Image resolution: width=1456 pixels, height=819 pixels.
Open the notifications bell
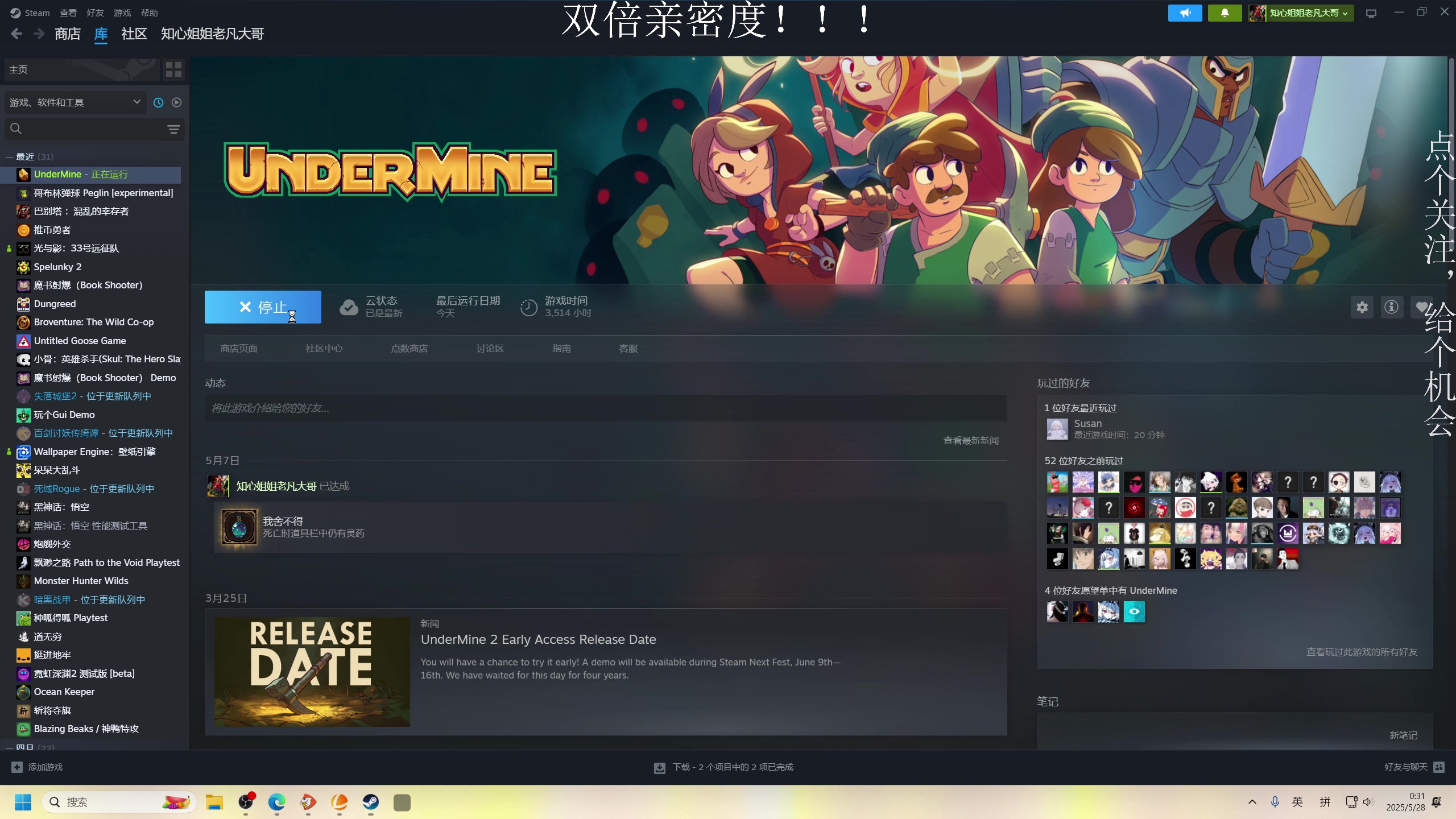(x=1225, y=13)
